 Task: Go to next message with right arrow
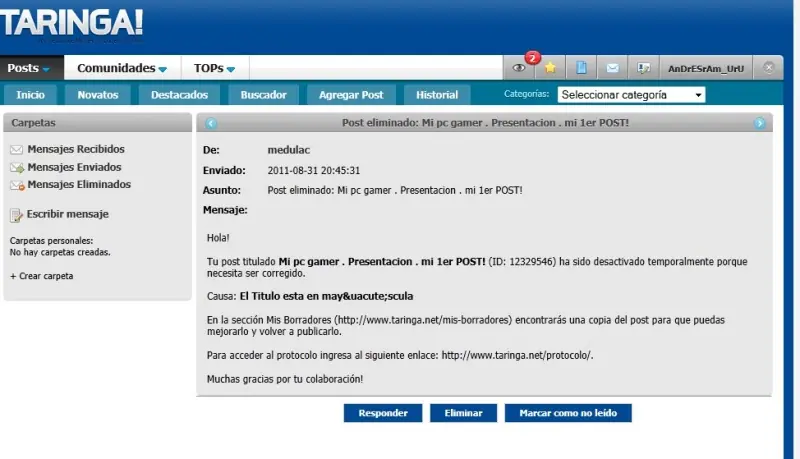pyautogui.click(x=760, y=123)
